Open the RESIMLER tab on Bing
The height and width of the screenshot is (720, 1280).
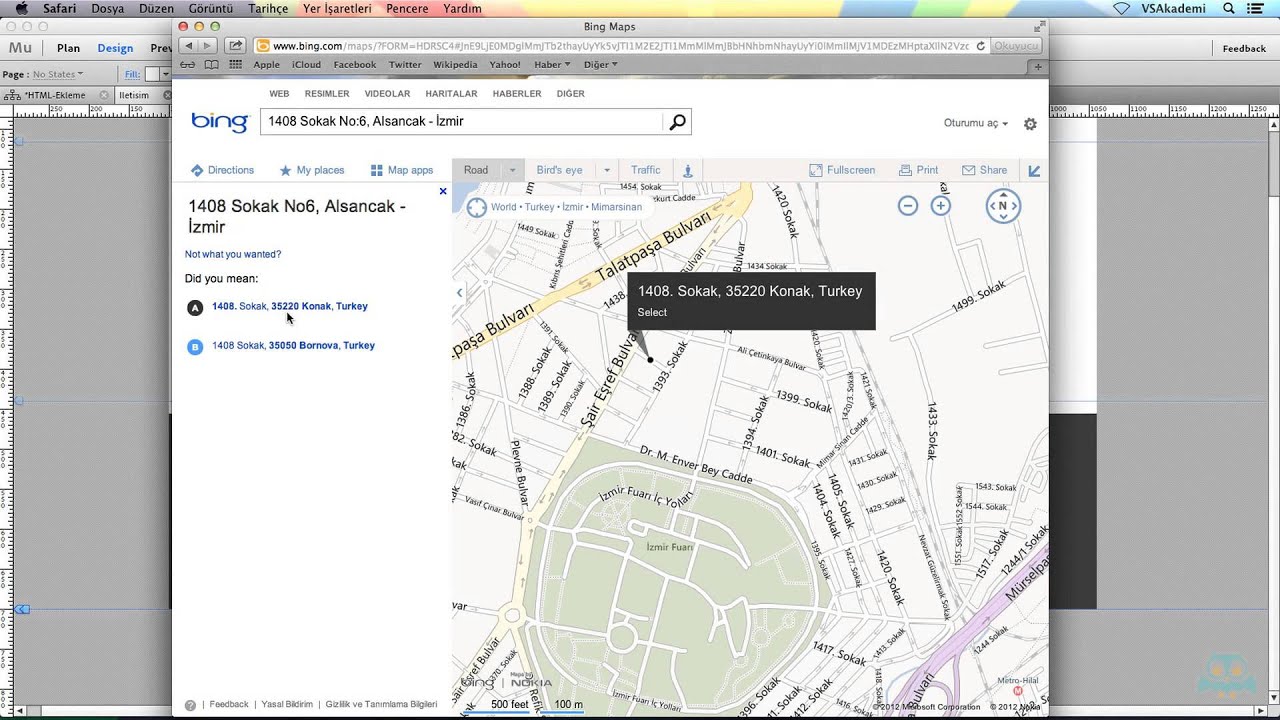tap(327, 94)
